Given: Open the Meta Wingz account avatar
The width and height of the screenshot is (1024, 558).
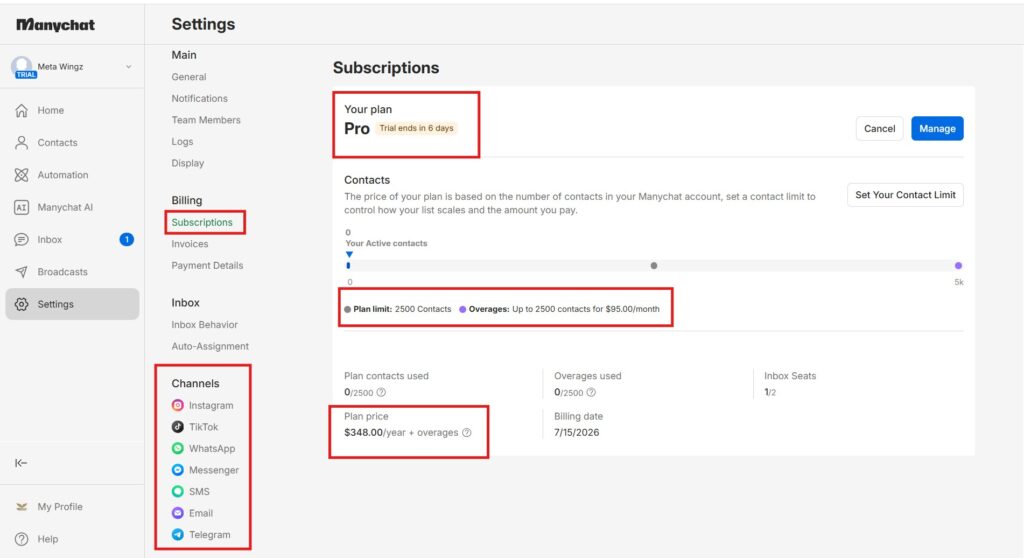Looking at the screenshot, I should [22, 66].
